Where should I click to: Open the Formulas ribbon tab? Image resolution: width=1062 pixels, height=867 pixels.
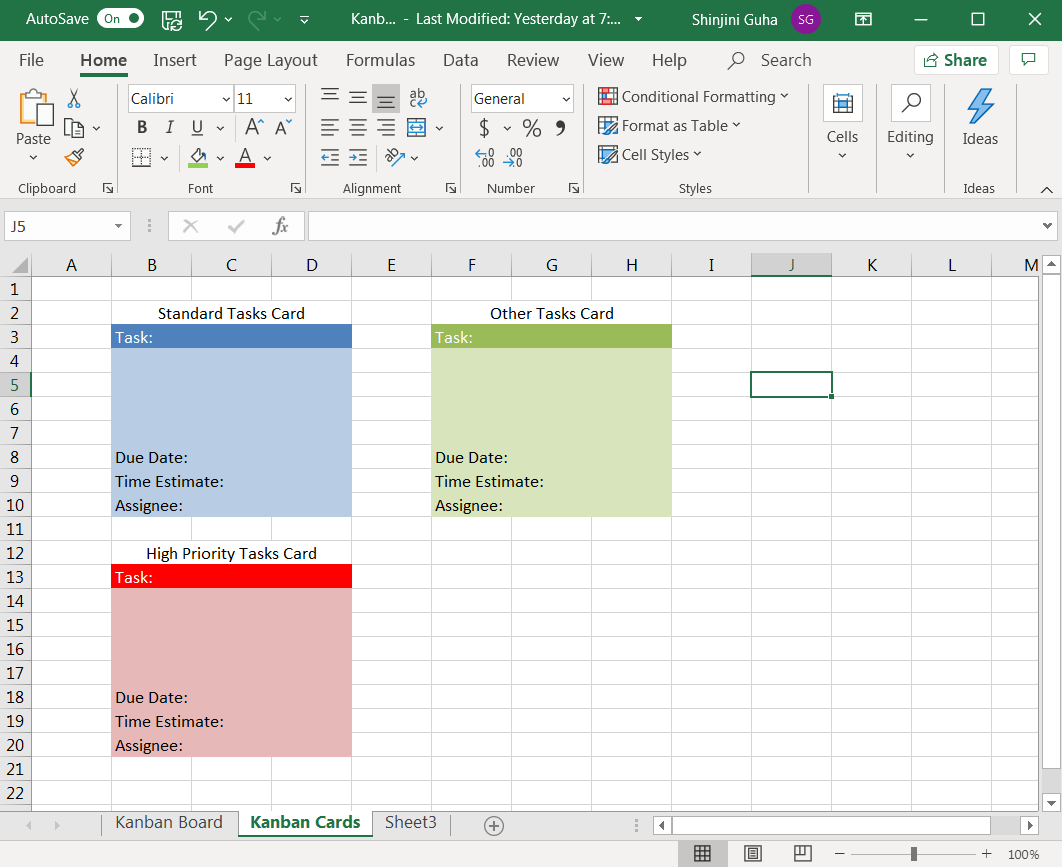(x=380, y=60)
